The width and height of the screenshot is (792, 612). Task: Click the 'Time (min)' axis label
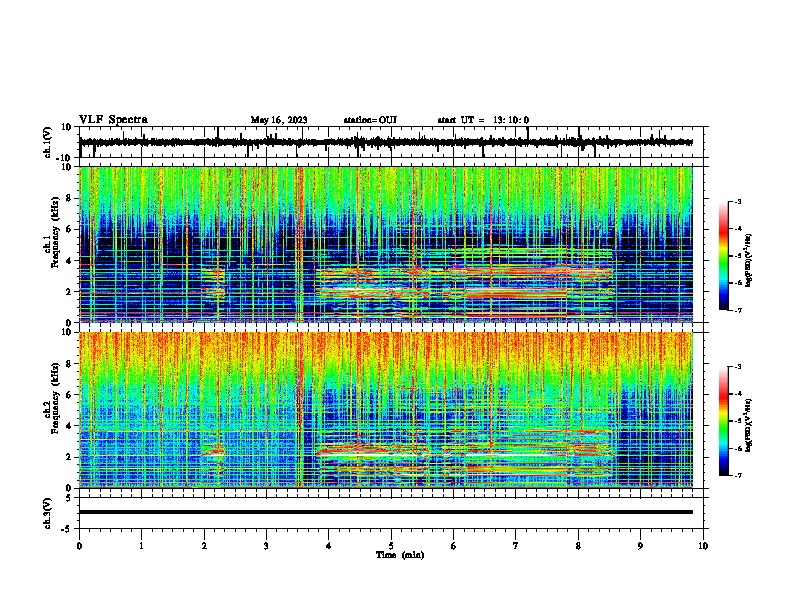[400, 555]
